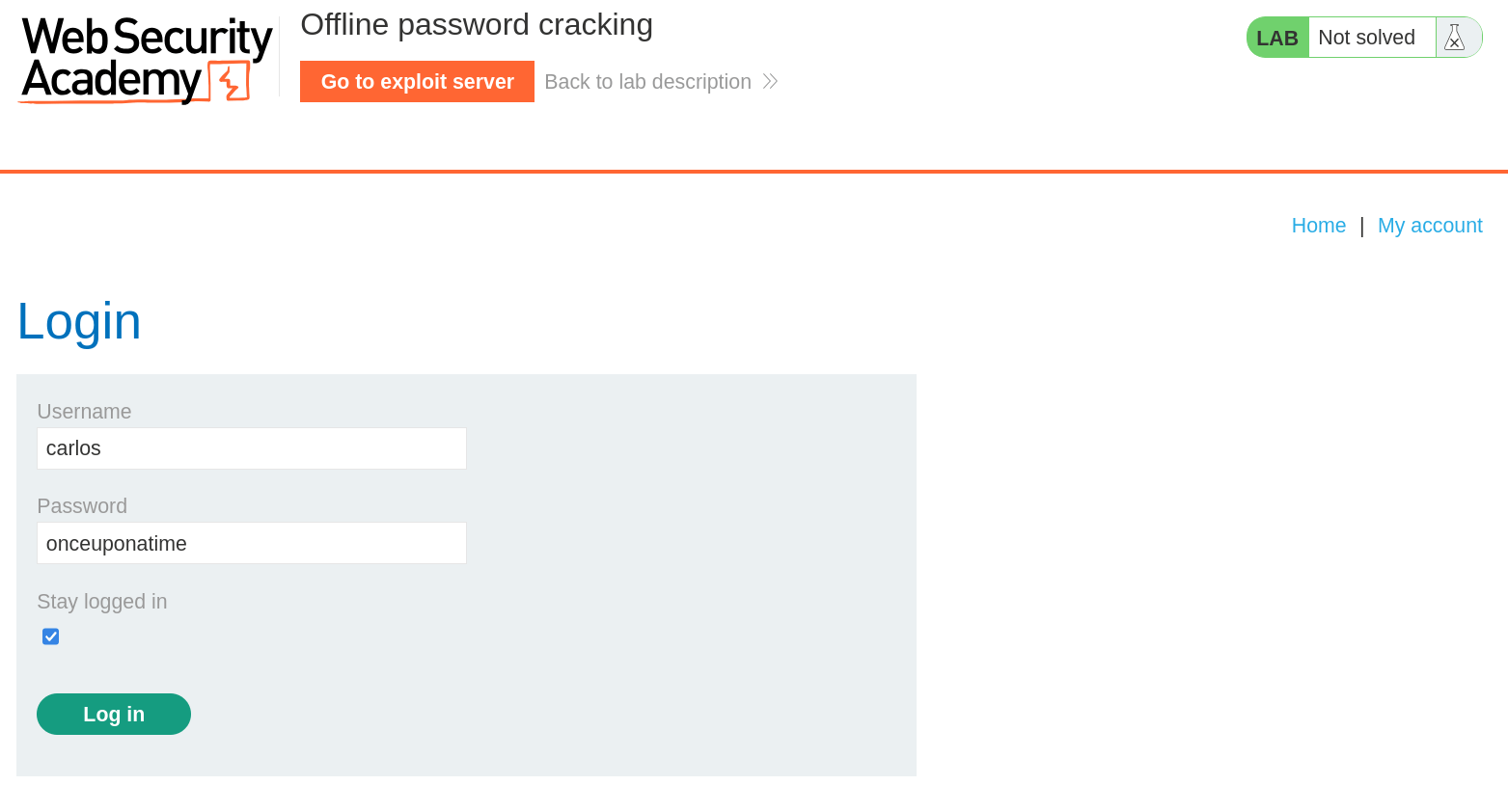The width and height of the screenshot is (1508, 812).
Task: Open My account page
Action: click(1430, 225)
